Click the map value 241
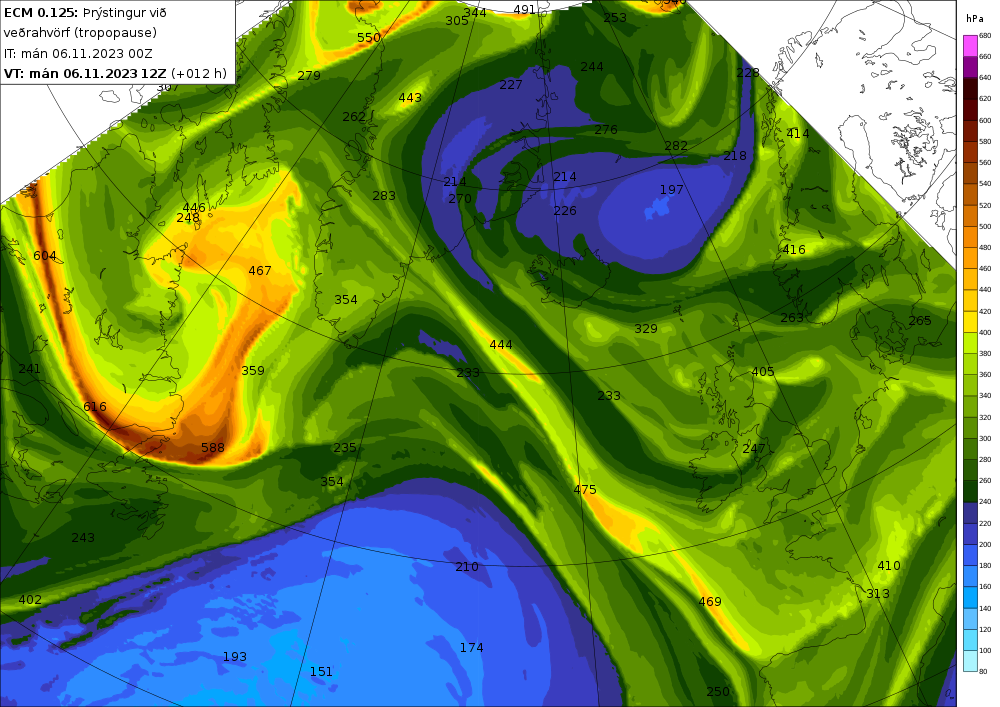The height and width of the screenshot is (707, 1000). [29, 368]
